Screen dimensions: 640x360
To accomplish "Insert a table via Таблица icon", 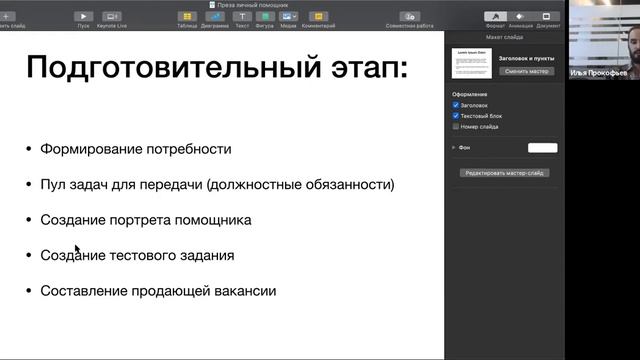I will click(187, 16).
